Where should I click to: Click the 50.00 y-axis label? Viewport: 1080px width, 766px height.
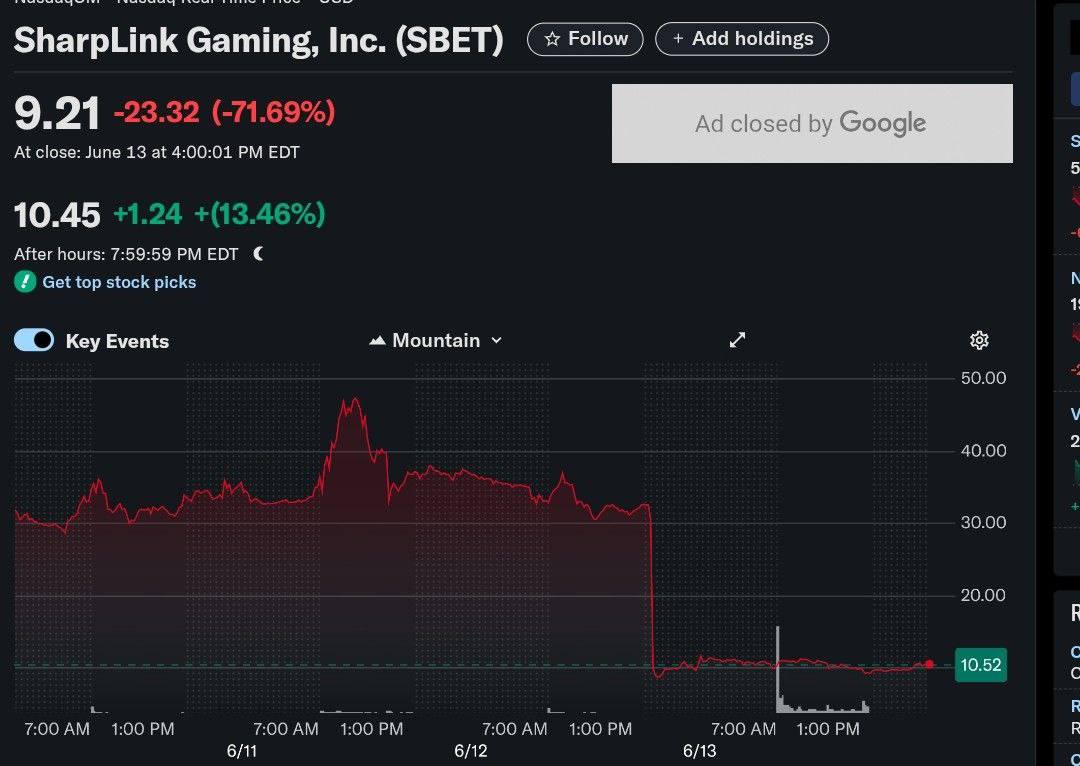click(x=983, y=378)
